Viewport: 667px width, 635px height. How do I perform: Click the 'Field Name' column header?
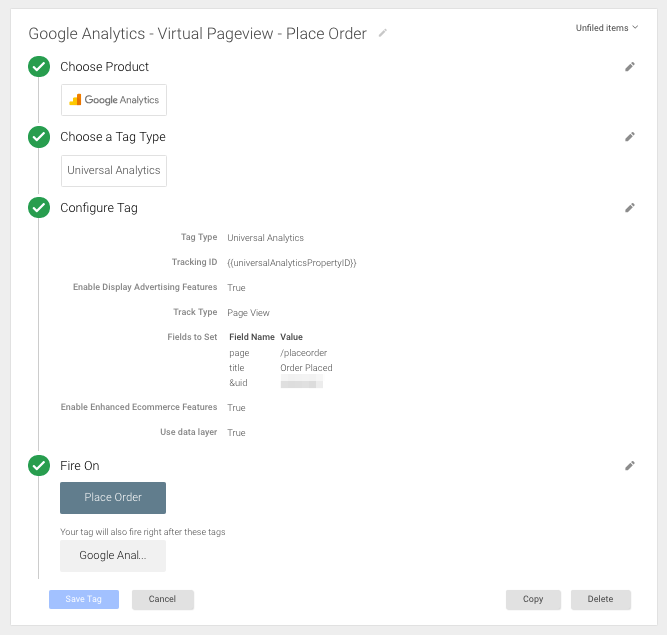[x=252, y=337]
